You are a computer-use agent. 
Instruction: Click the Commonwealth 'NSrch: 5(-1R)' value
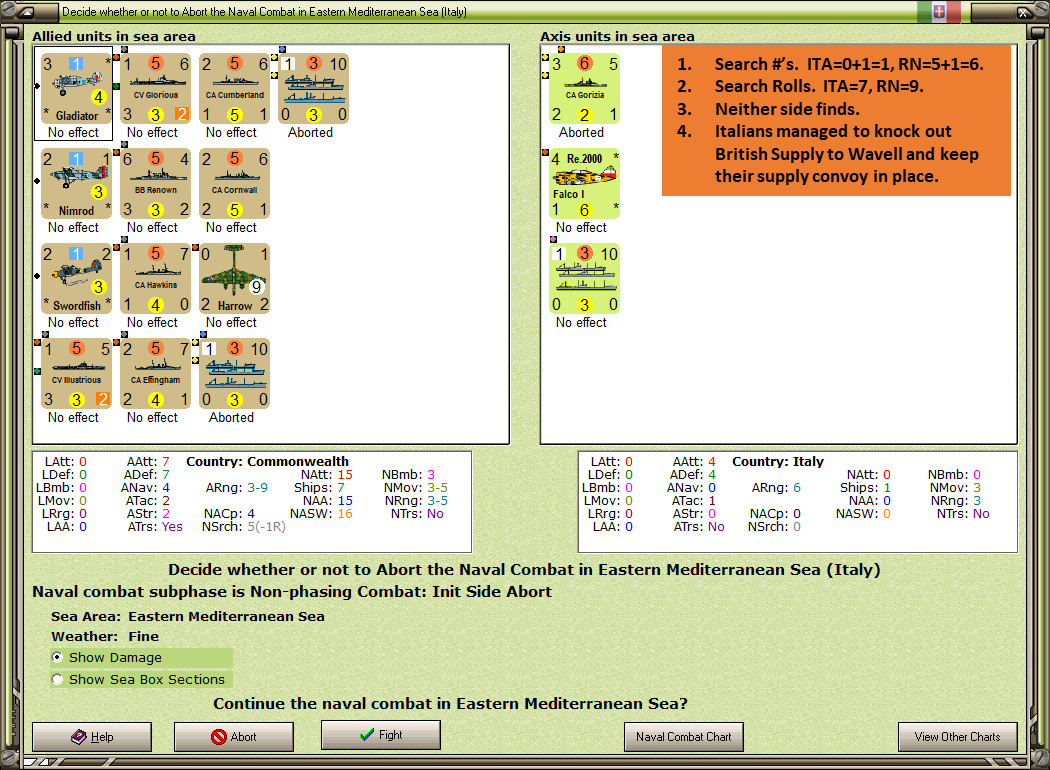[x=244, y=527]
